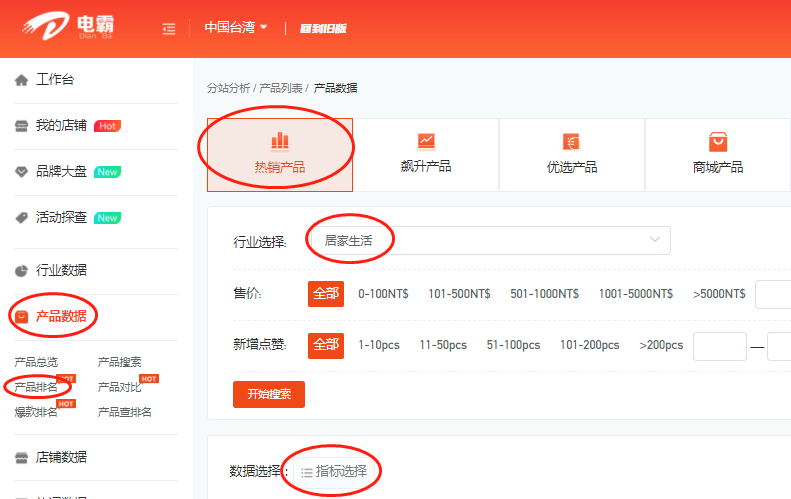Click the 指标选择 list icon
791x499 pixels.
307,473
